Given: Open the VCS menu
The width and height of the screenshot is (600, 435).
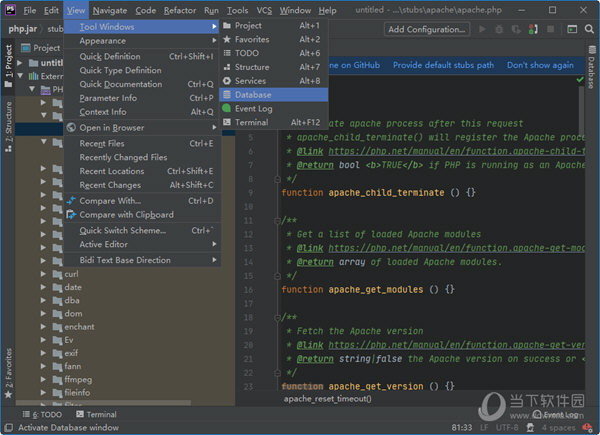Looking at the screenshot, I should pyautogui.click(x=264, y=10).
